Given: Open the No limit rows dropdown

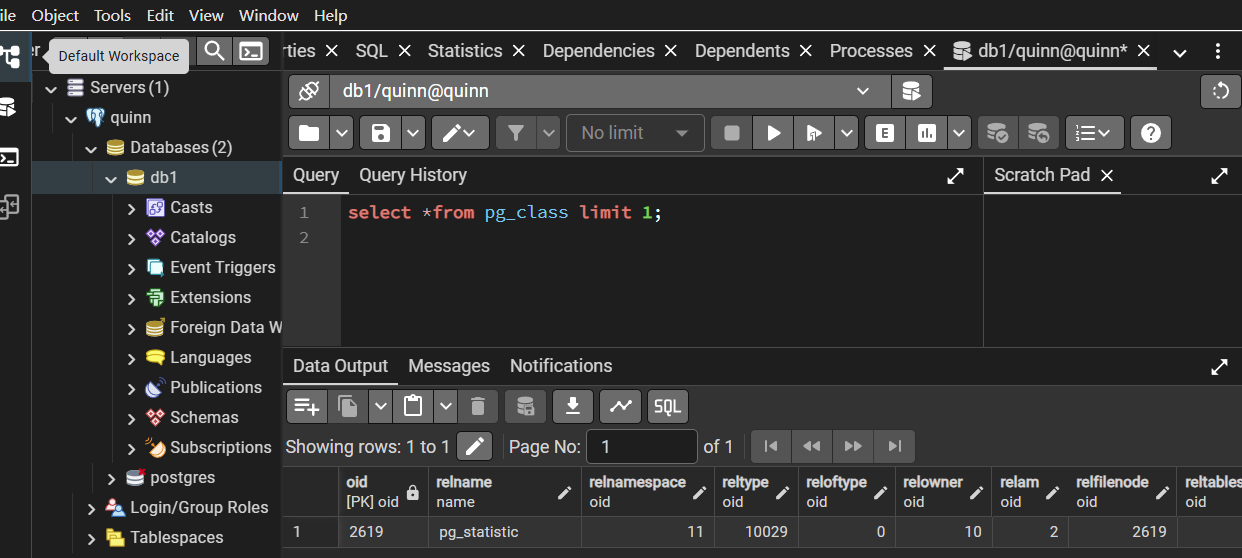Looking at the screenshot, I should click(636, 133).
